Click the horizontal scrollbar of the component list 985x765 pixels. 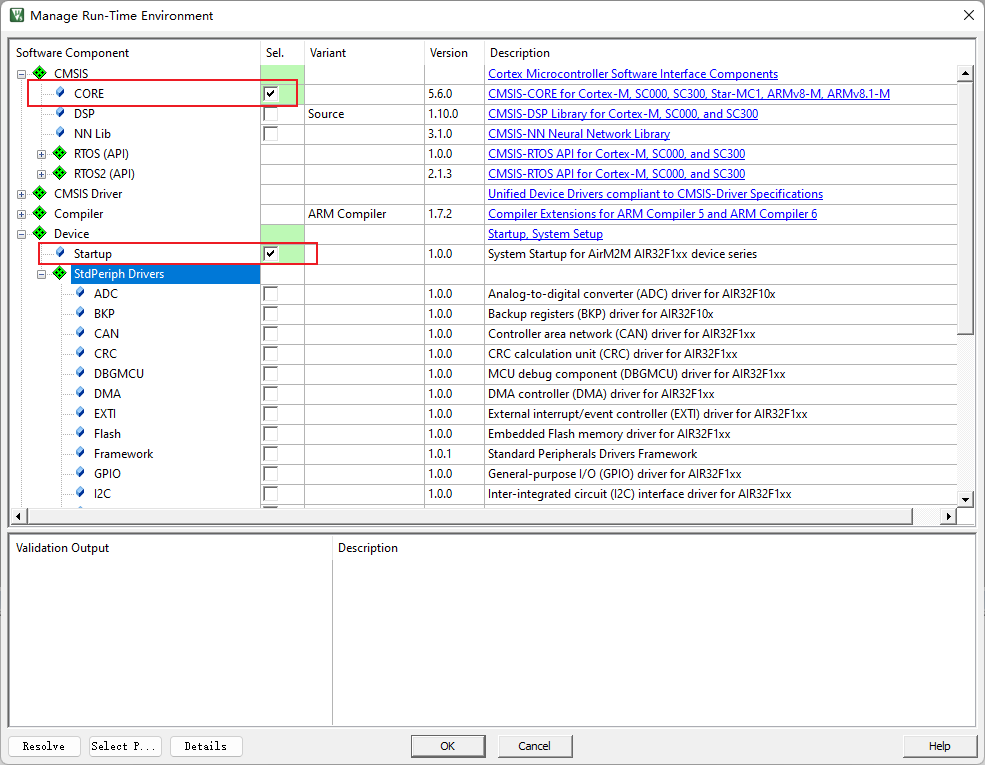(x=470, y=516)
